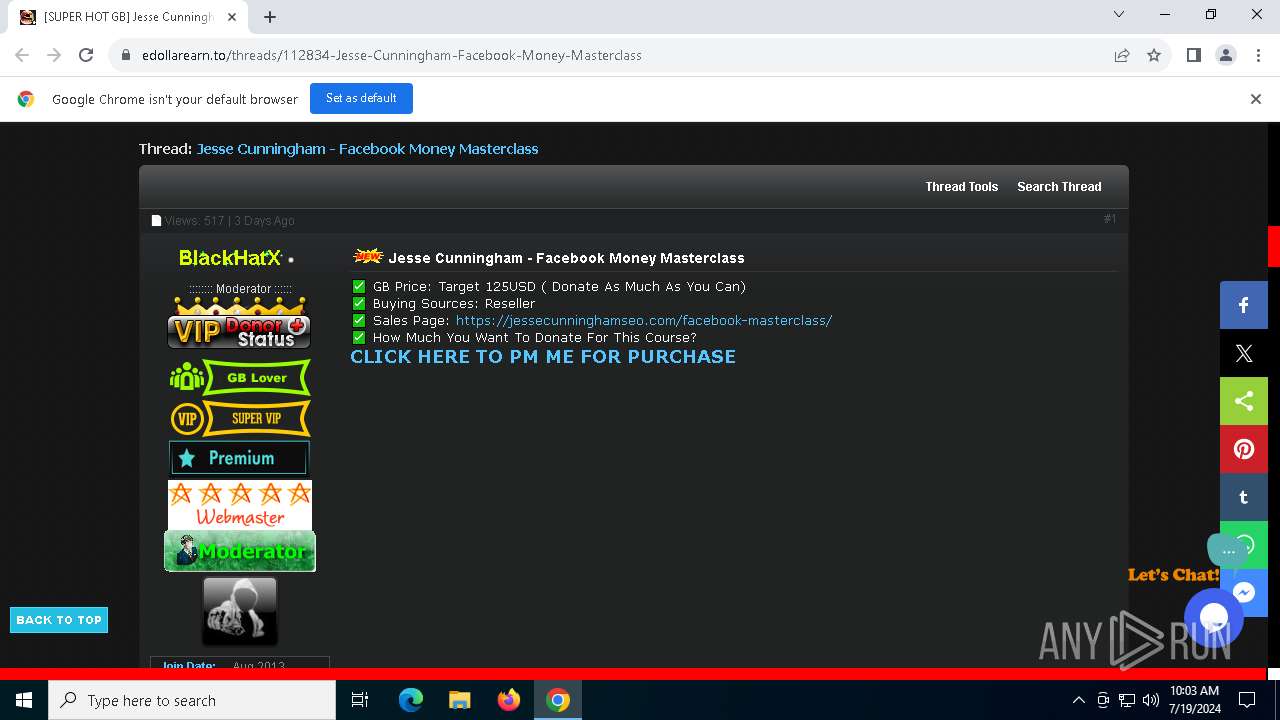Open the green ShareThis share icon
The height and width of the screenshot is (720, 1280).
point(1243,401)
